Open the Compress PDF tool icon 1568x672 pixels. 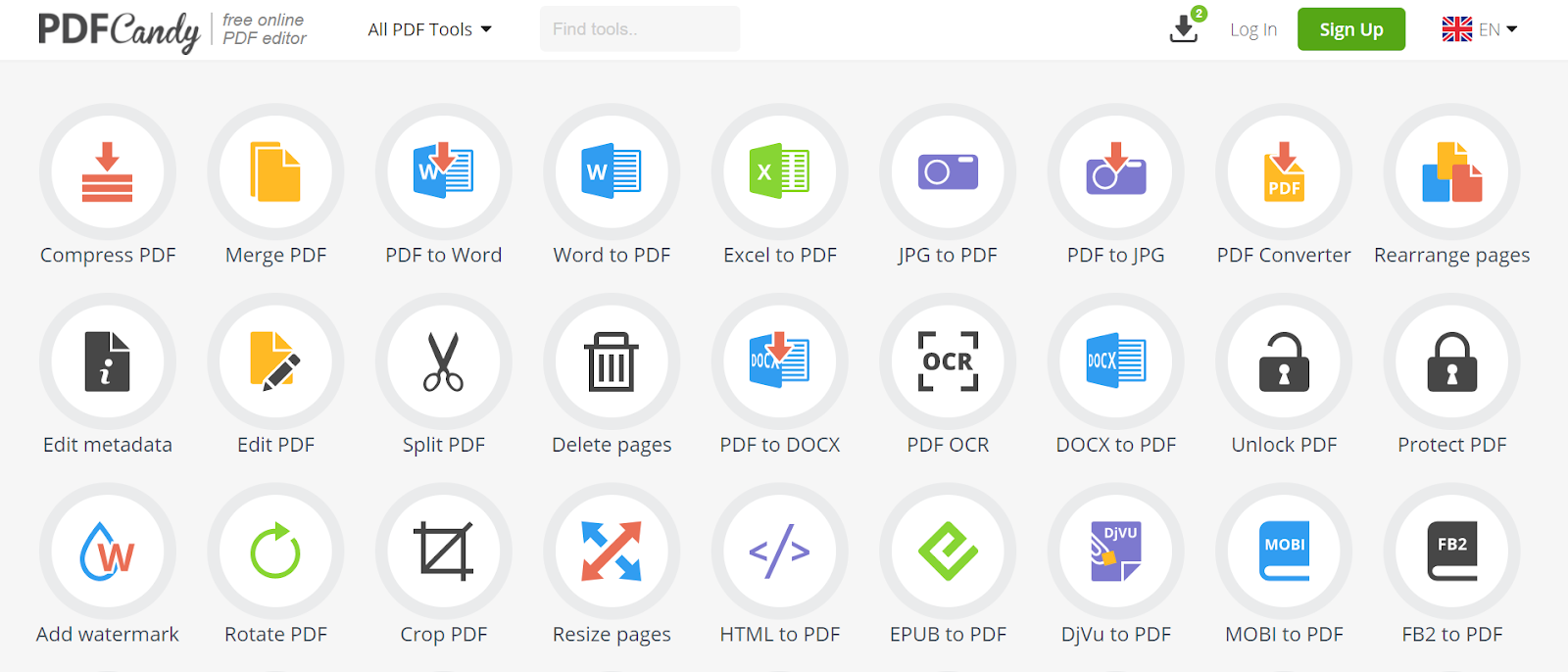click(108, 171)
